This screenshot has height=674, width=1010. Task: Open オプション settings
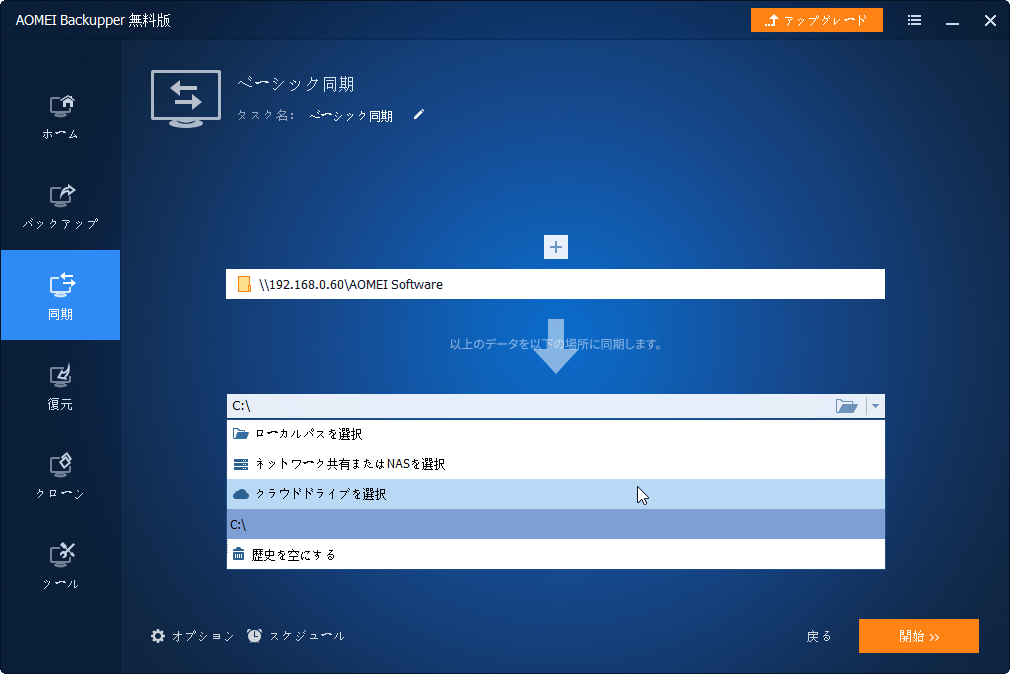[x=193, y=636]
